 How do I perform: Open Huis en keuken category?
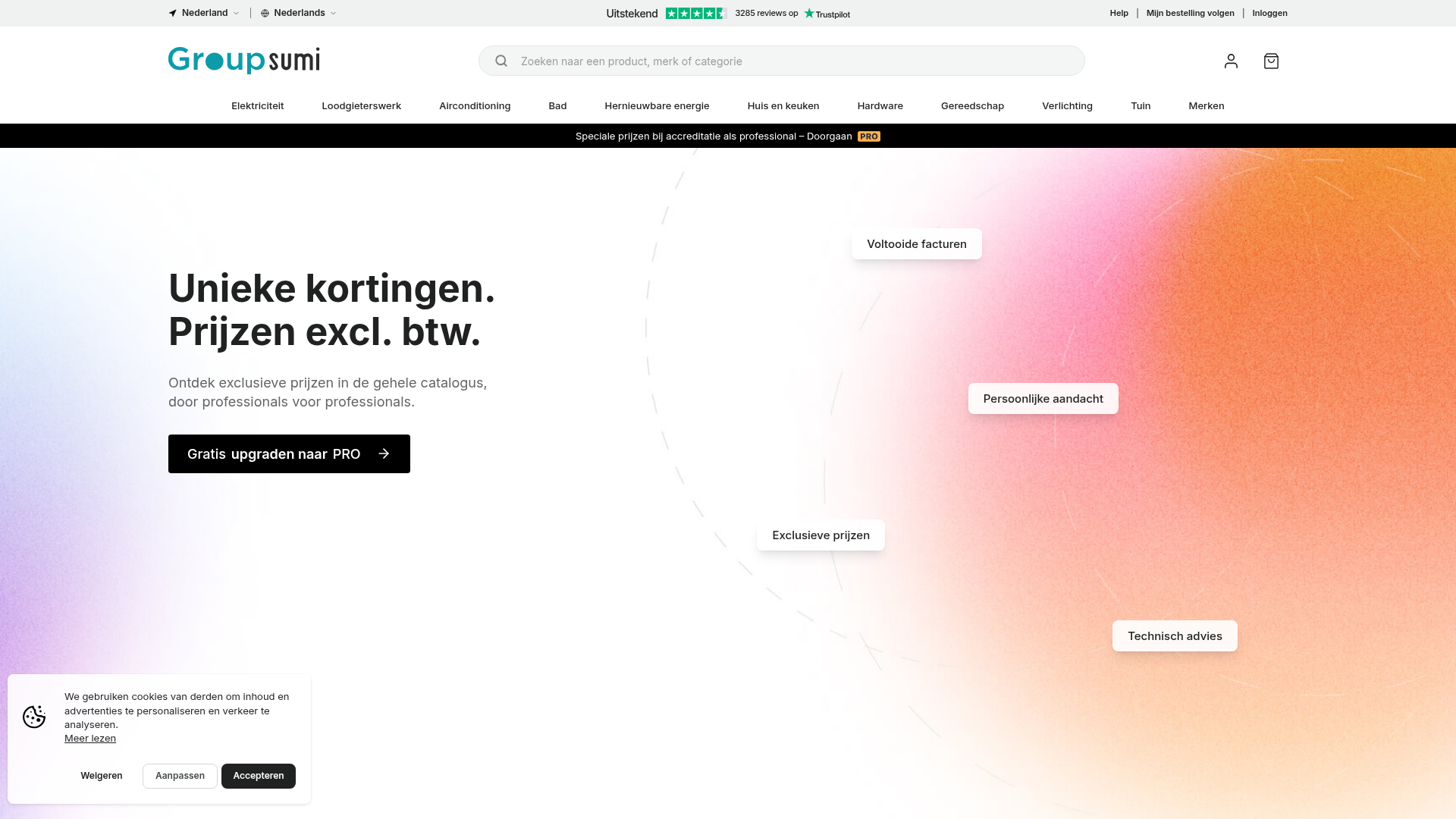pos(783,105)
